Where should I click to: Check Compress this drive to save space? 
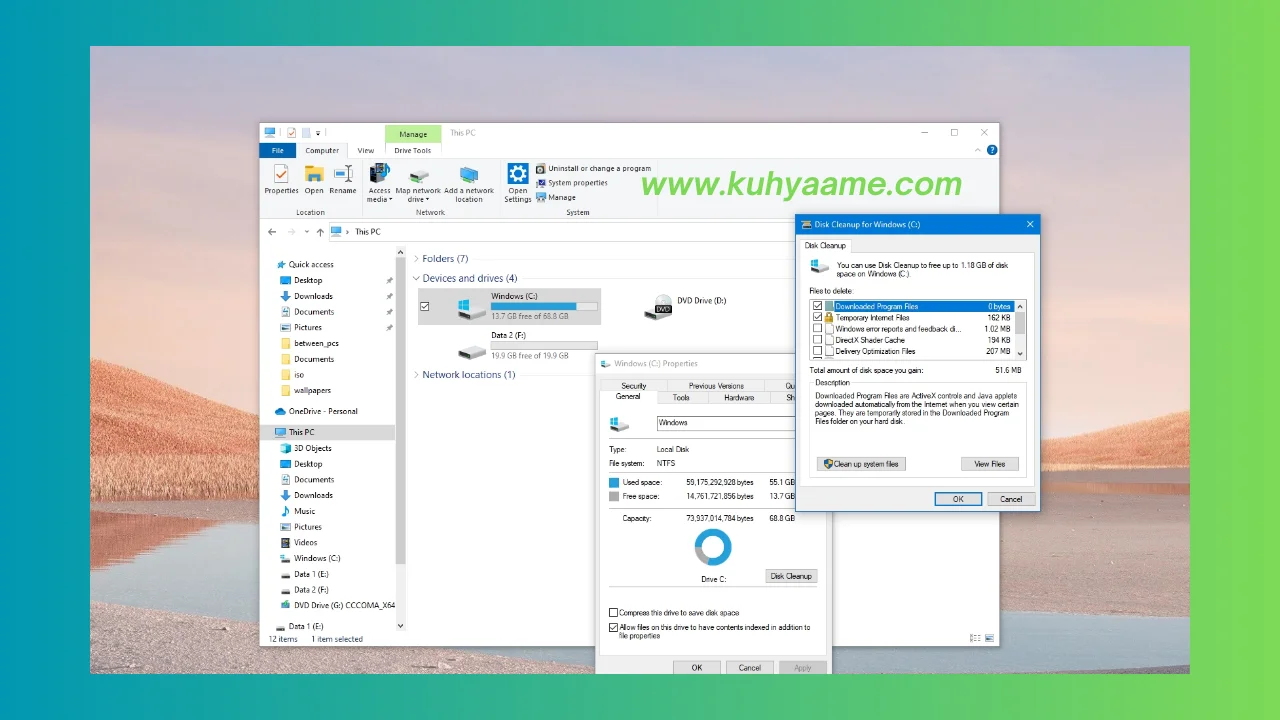pyautogui.click(x=613, y=612)
